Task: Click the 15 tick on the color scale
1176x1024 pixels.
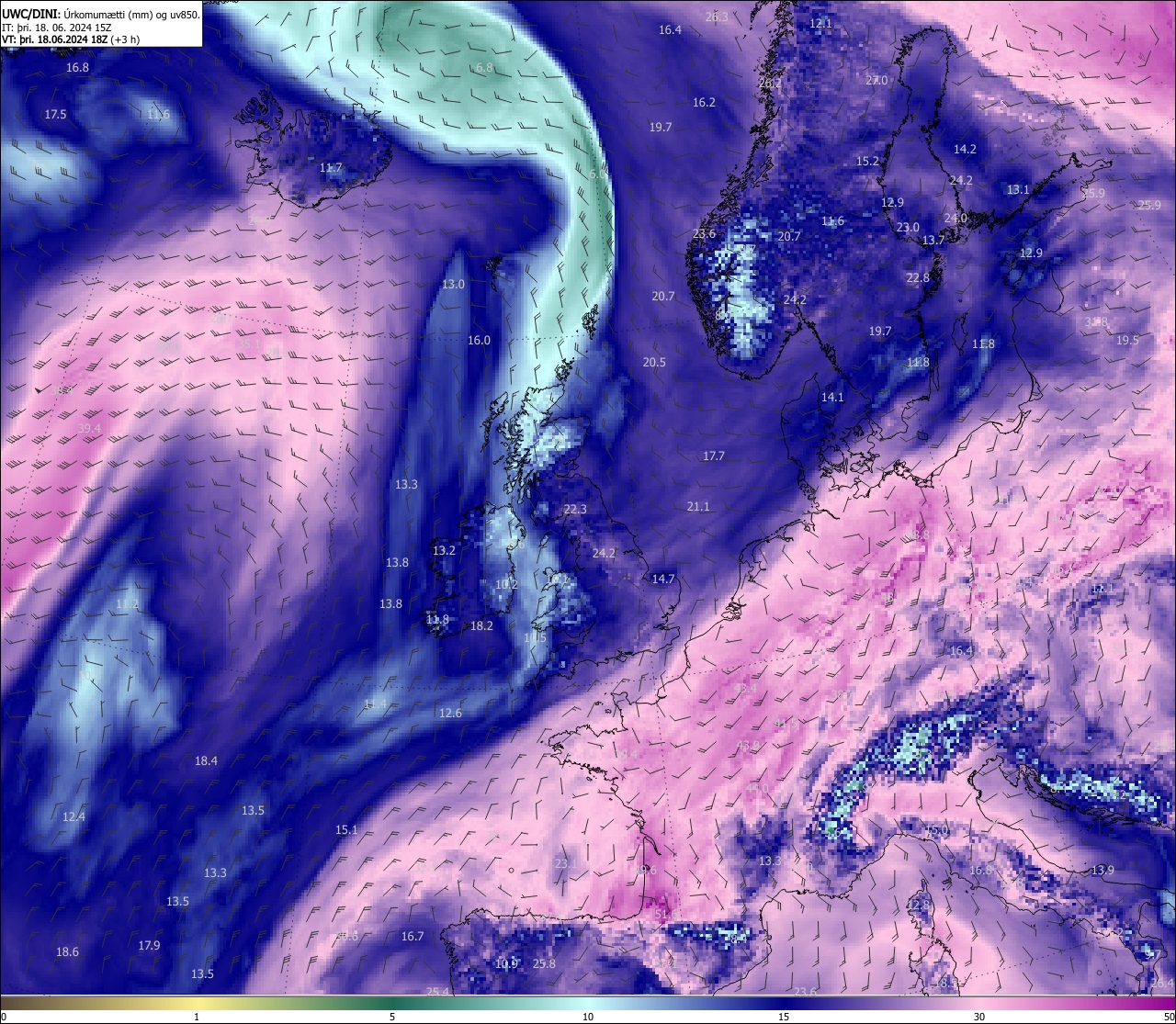Action: (784, 1017)
